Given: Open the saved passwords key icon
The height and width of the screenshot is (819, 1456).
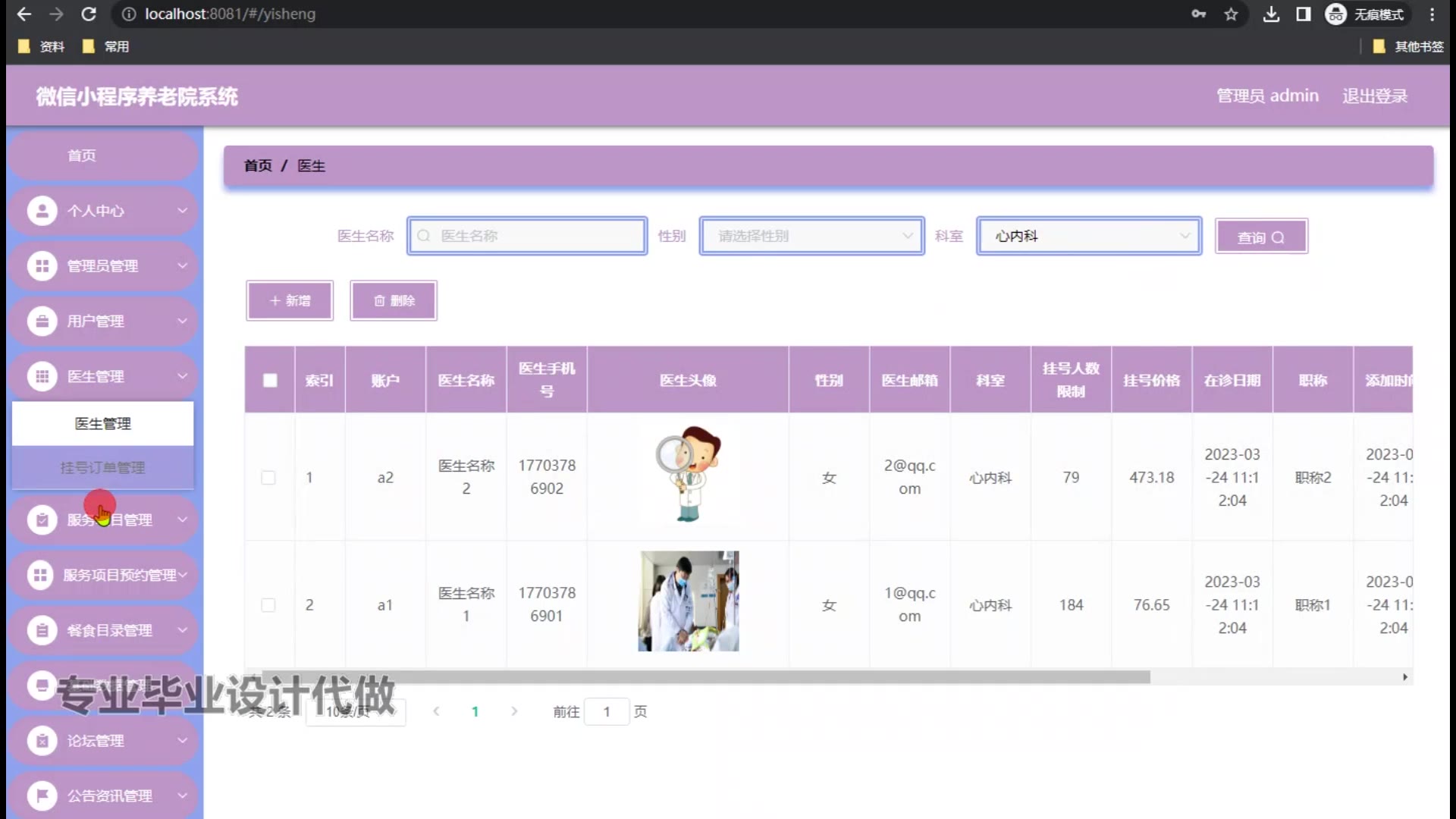Looking at the screenshot, I should tap(1198, 14).
